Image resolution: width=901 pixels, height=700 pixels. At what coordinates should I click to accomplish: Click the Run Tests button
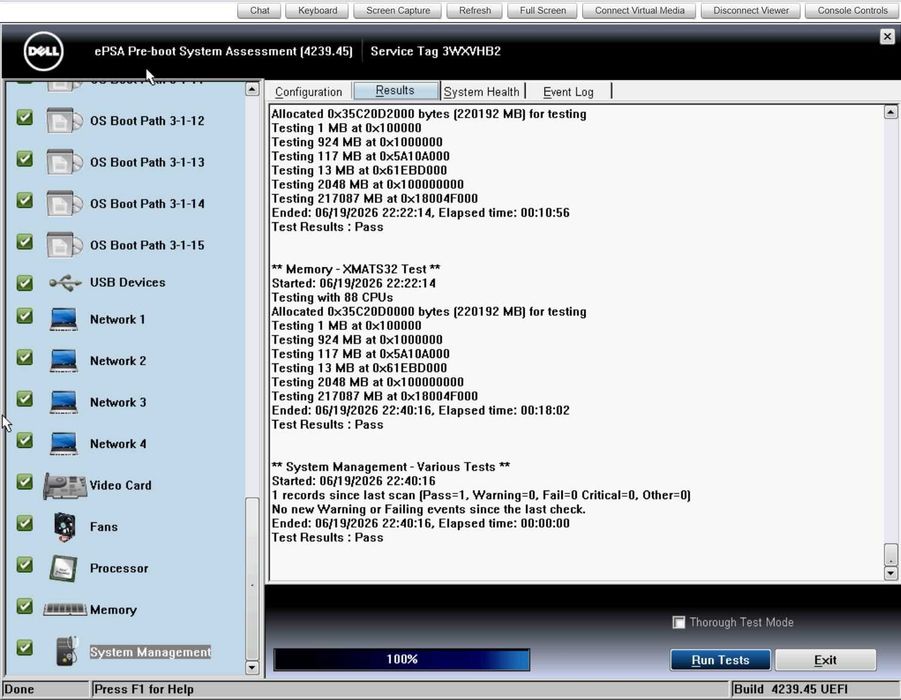(x=720, y=660)
